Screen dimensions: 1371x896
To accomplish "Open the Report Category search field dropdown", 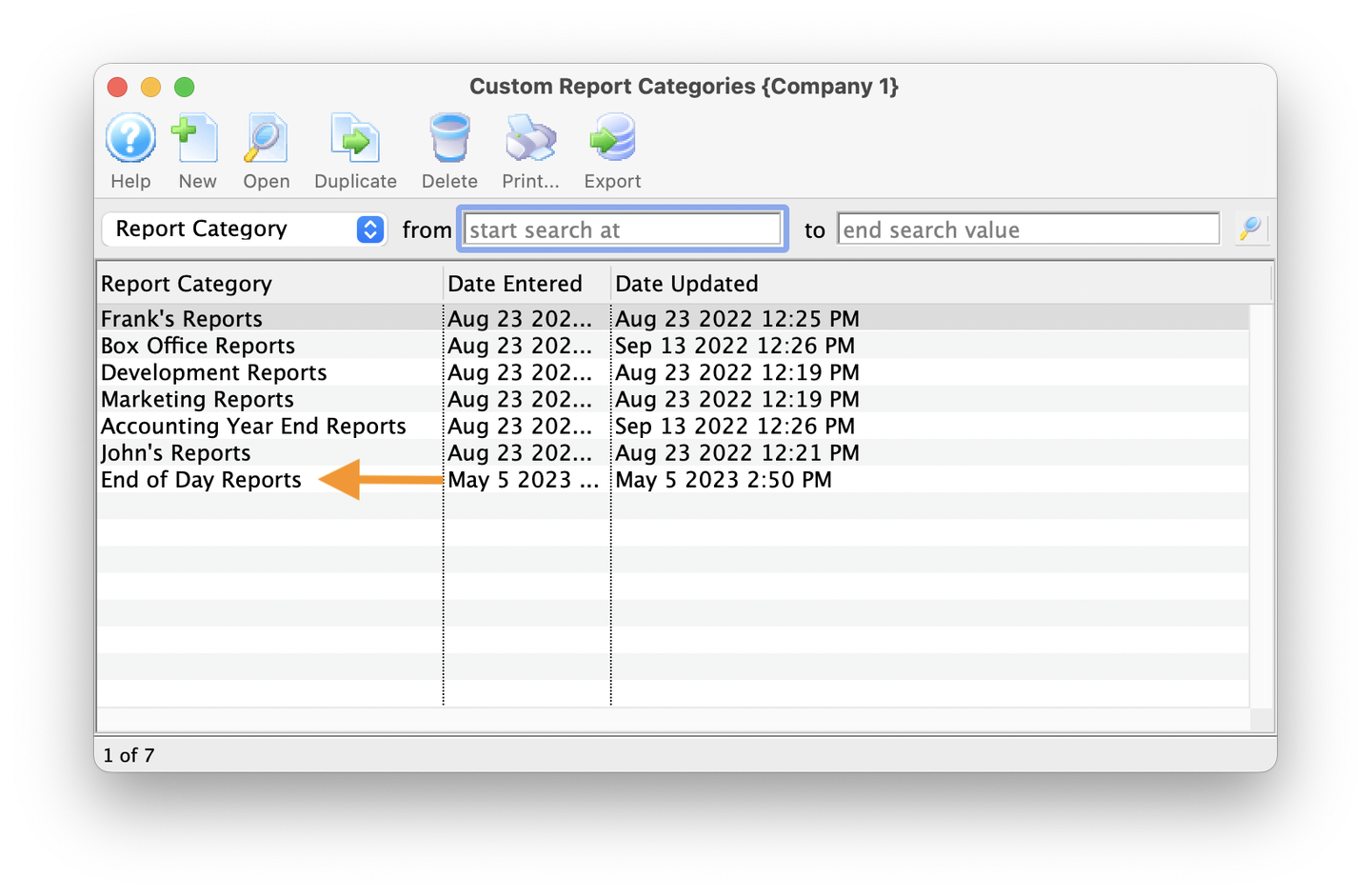I will [x=244, y=229].
